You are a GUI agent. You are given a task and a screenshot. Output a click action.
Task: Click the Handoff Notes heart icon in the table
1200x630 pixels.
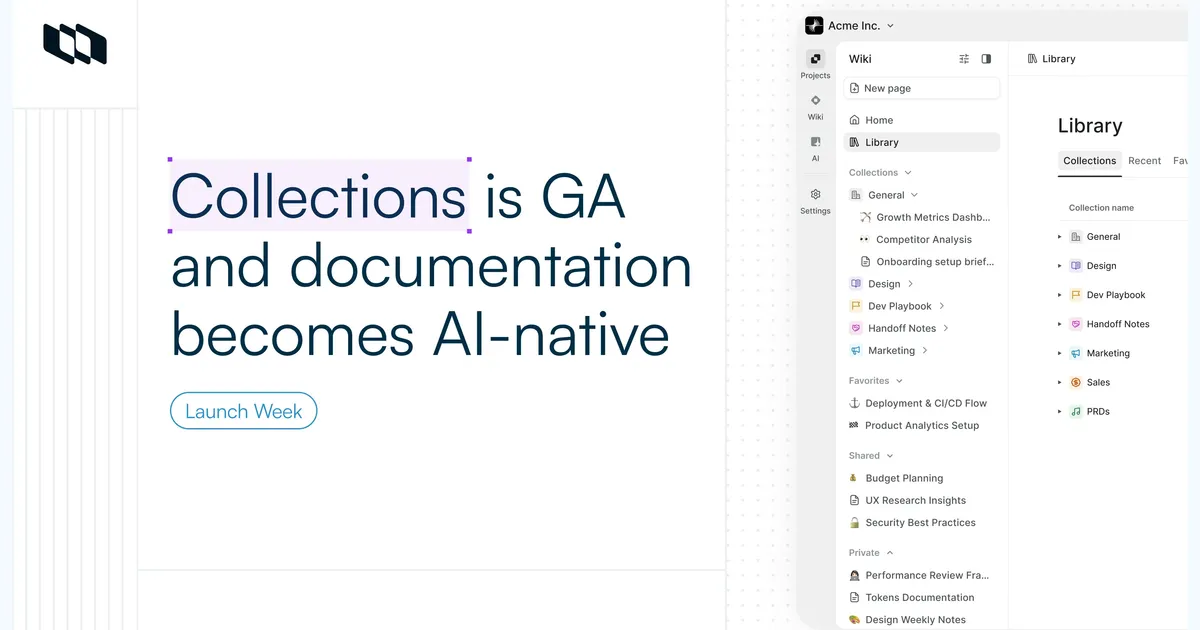point(1076,324)
